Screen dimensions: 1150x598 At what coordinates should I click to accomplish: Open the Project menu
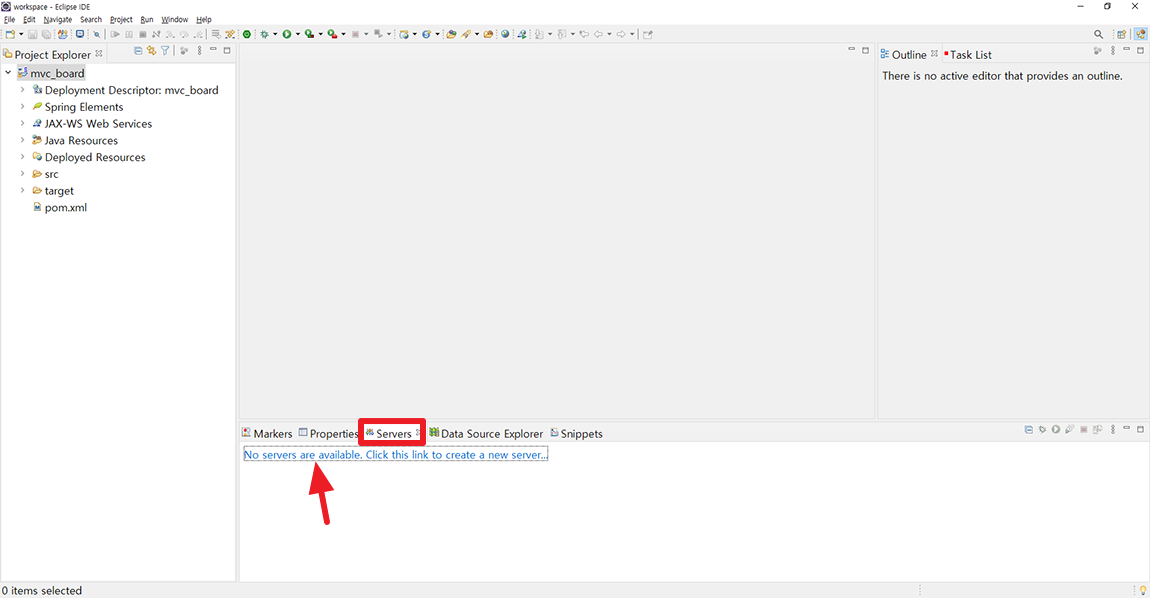[x=121, y=20]
